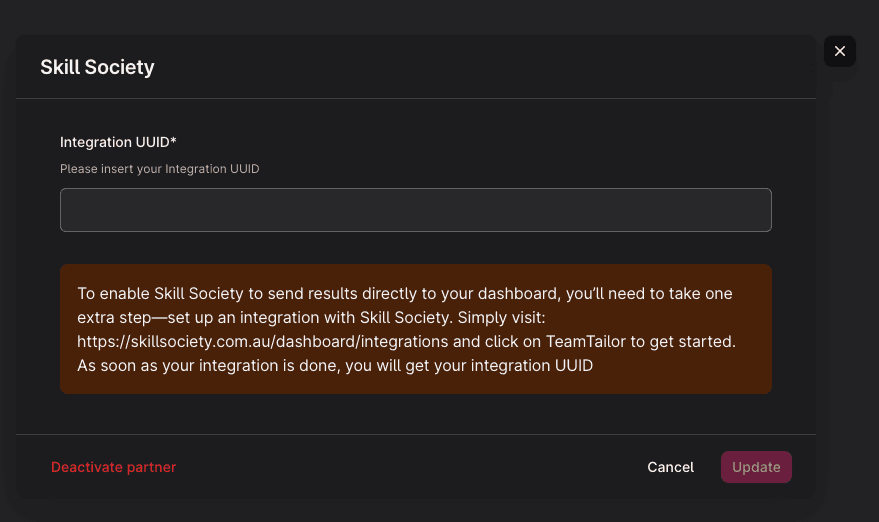879x522 pixels.
Task: Focus the Integration UUID input field
Action: click(415, 210)
